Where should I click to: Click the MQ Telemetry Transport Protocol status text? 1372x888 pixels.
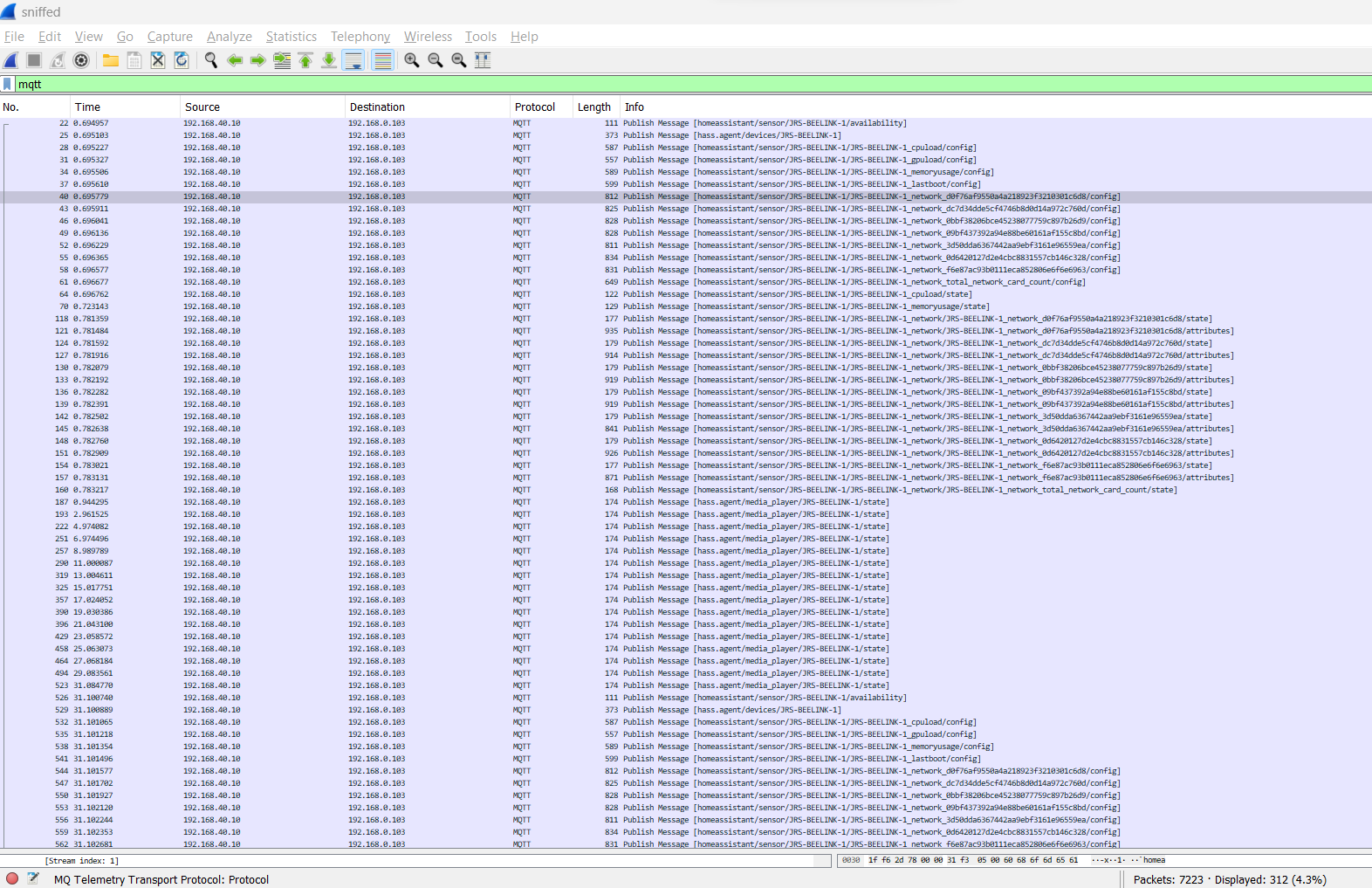click(161, 879)
